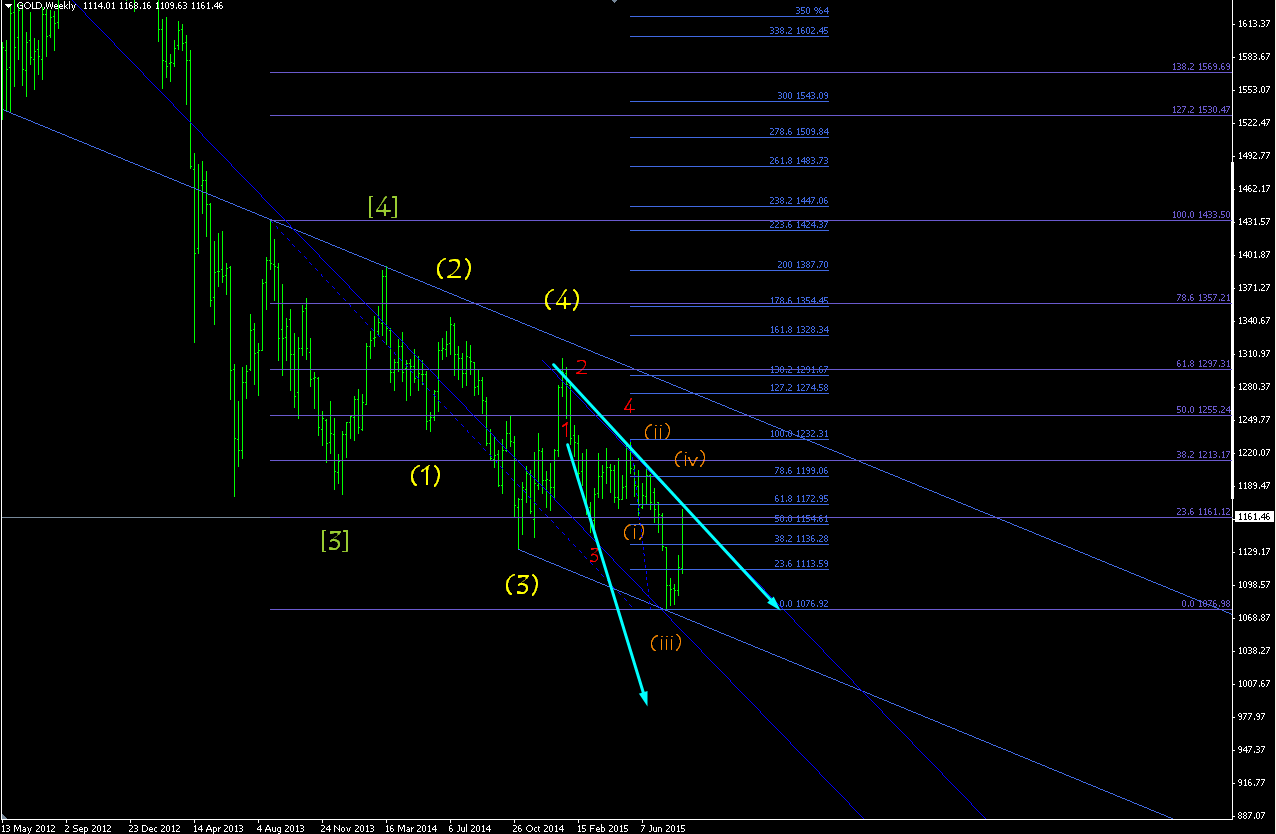This screenshot has height=834, width=1276.
Task: Select the green [3] wave label
Action: [x=335, y=541]
